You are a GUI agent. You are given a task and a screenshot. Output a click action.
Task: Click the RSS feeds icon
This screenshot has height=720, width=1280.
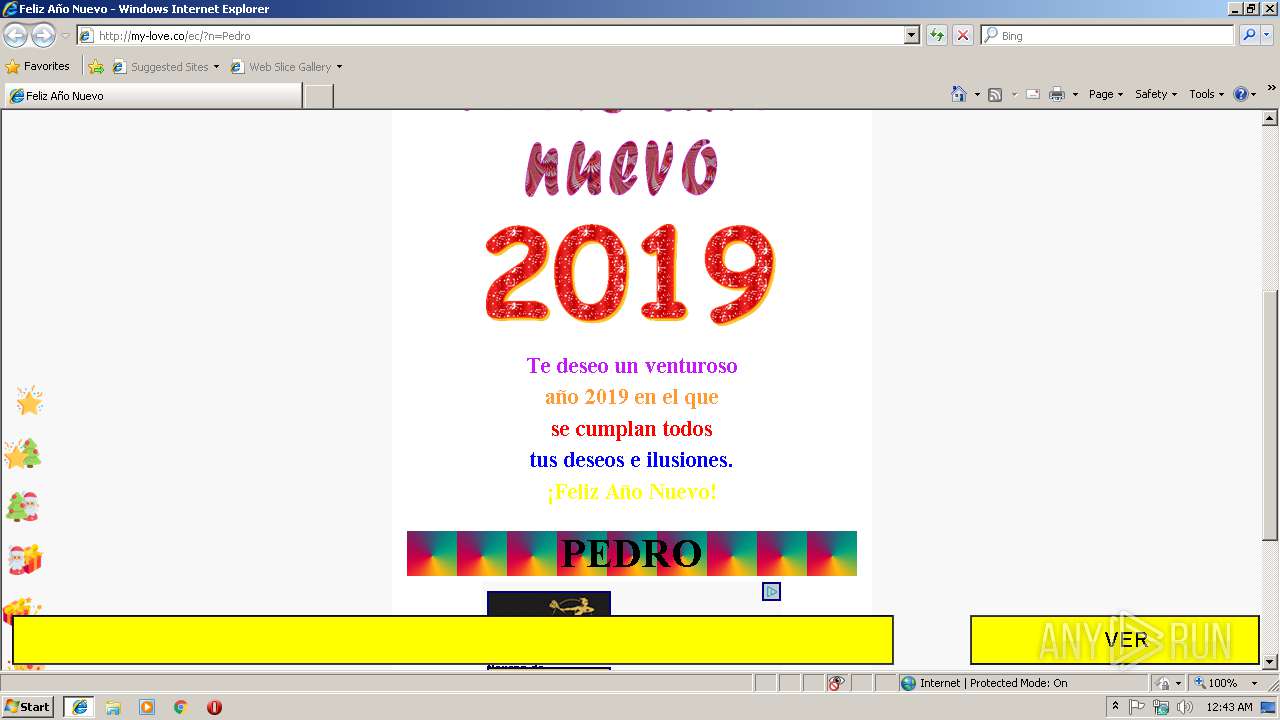[x=995, y=94]
